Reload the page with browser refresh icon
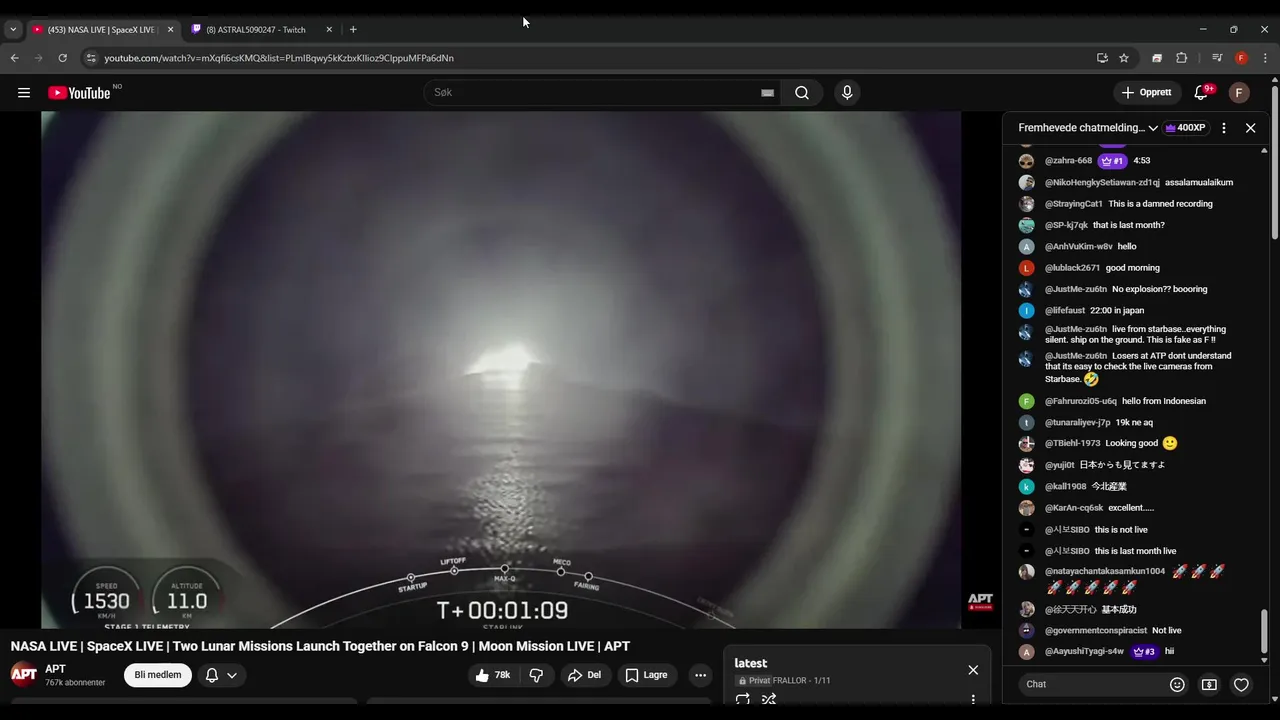1280x720 pixels. tap(63, 58)
